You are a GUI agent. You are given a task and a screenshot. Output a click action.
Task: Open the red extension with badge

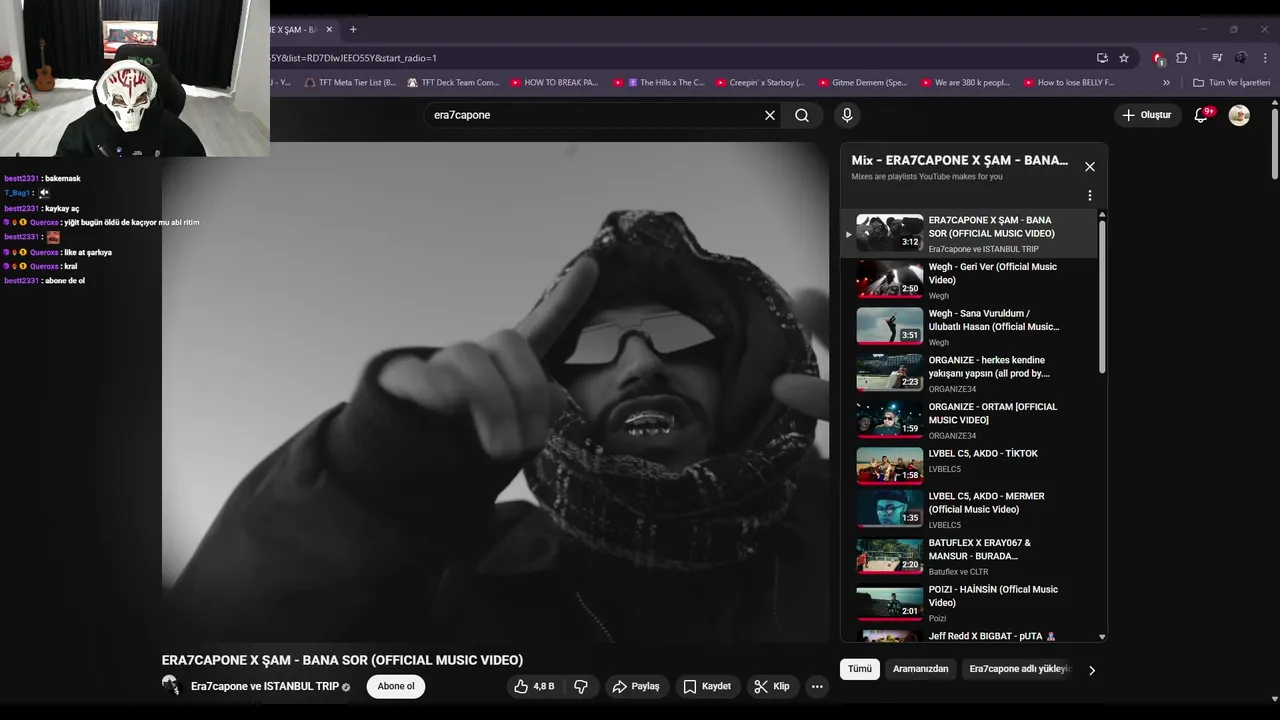coord(1158,58)
